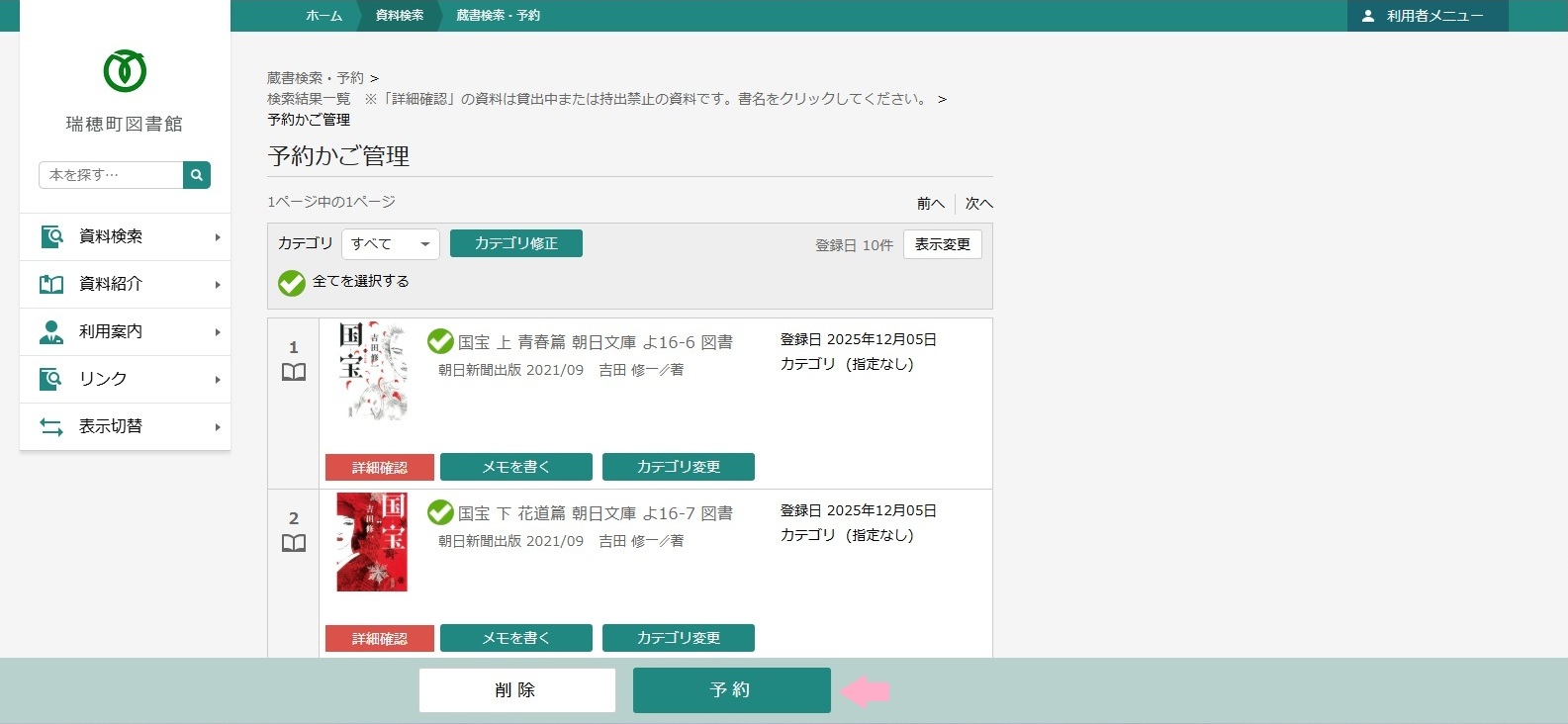This screenshot has height=724, width=1568.
Task: Click the 表示切替 swap arrows icon
Action: 51,426
